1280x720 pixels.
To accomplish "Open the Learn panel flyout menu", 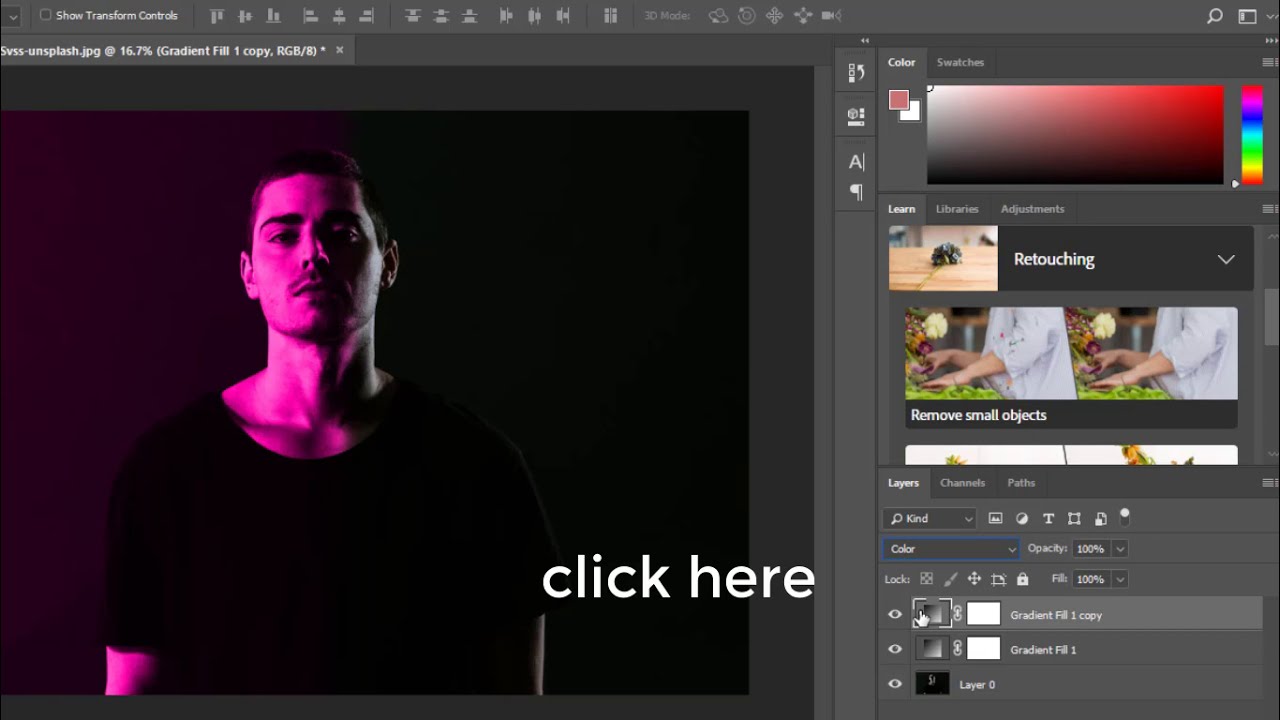I will 1269,209.
